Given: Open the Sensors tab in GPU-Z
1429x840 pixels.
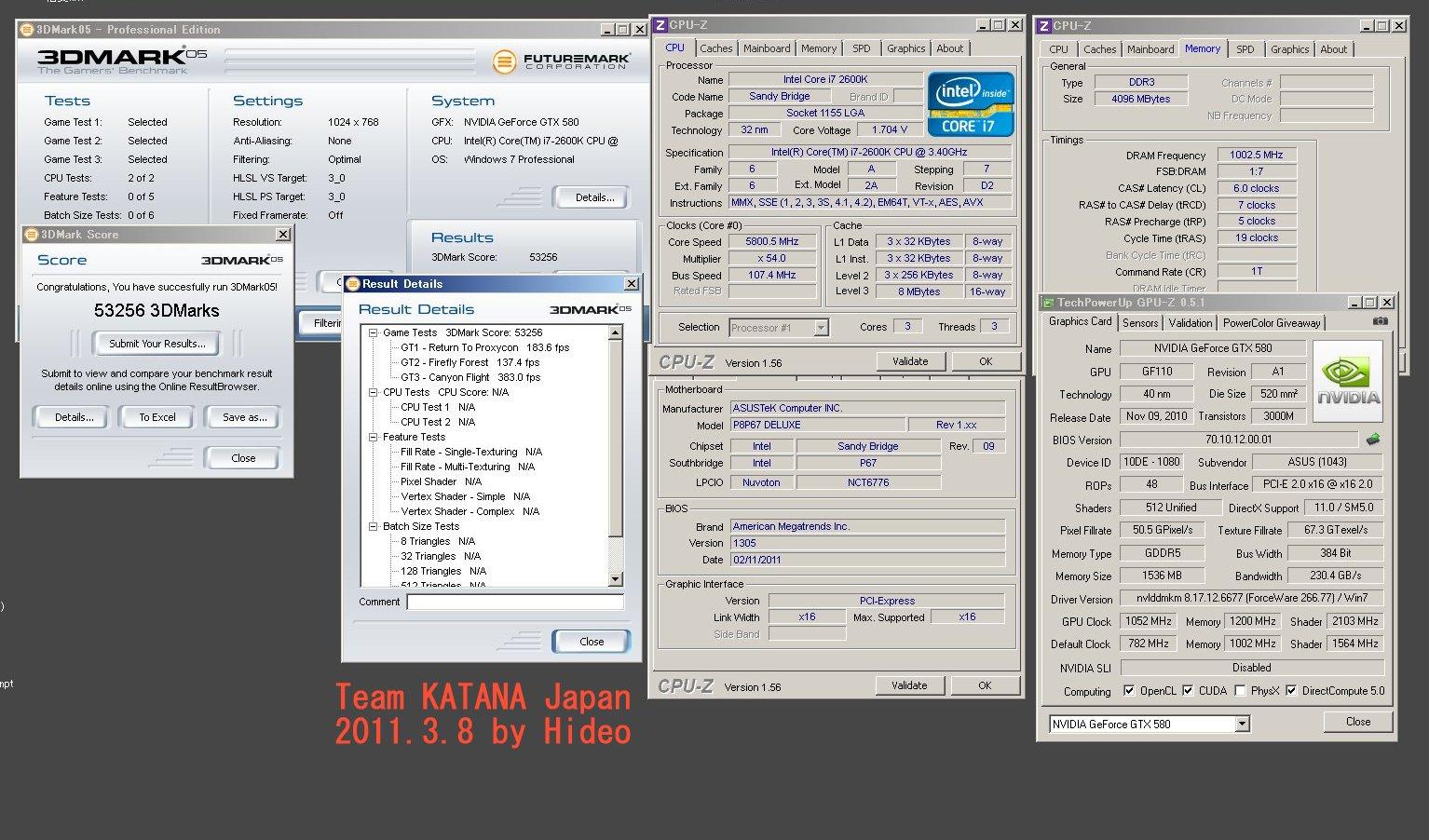Looking at the screenshot, I should pyautogui.click(x=1140, y=323).
